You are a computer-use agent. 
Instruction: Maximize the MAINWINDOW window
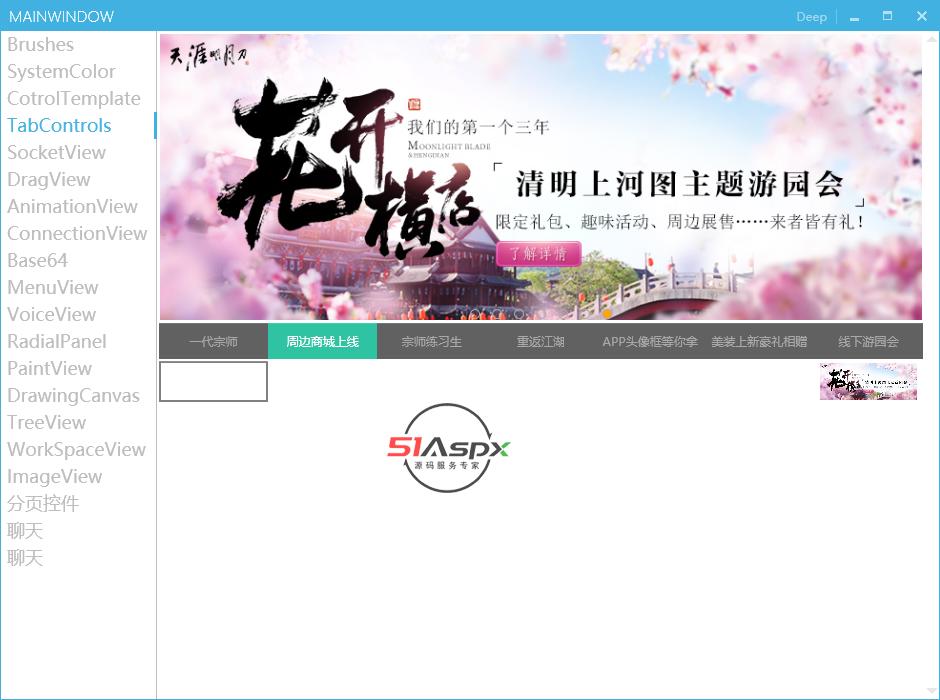click(x=887, y=16)
